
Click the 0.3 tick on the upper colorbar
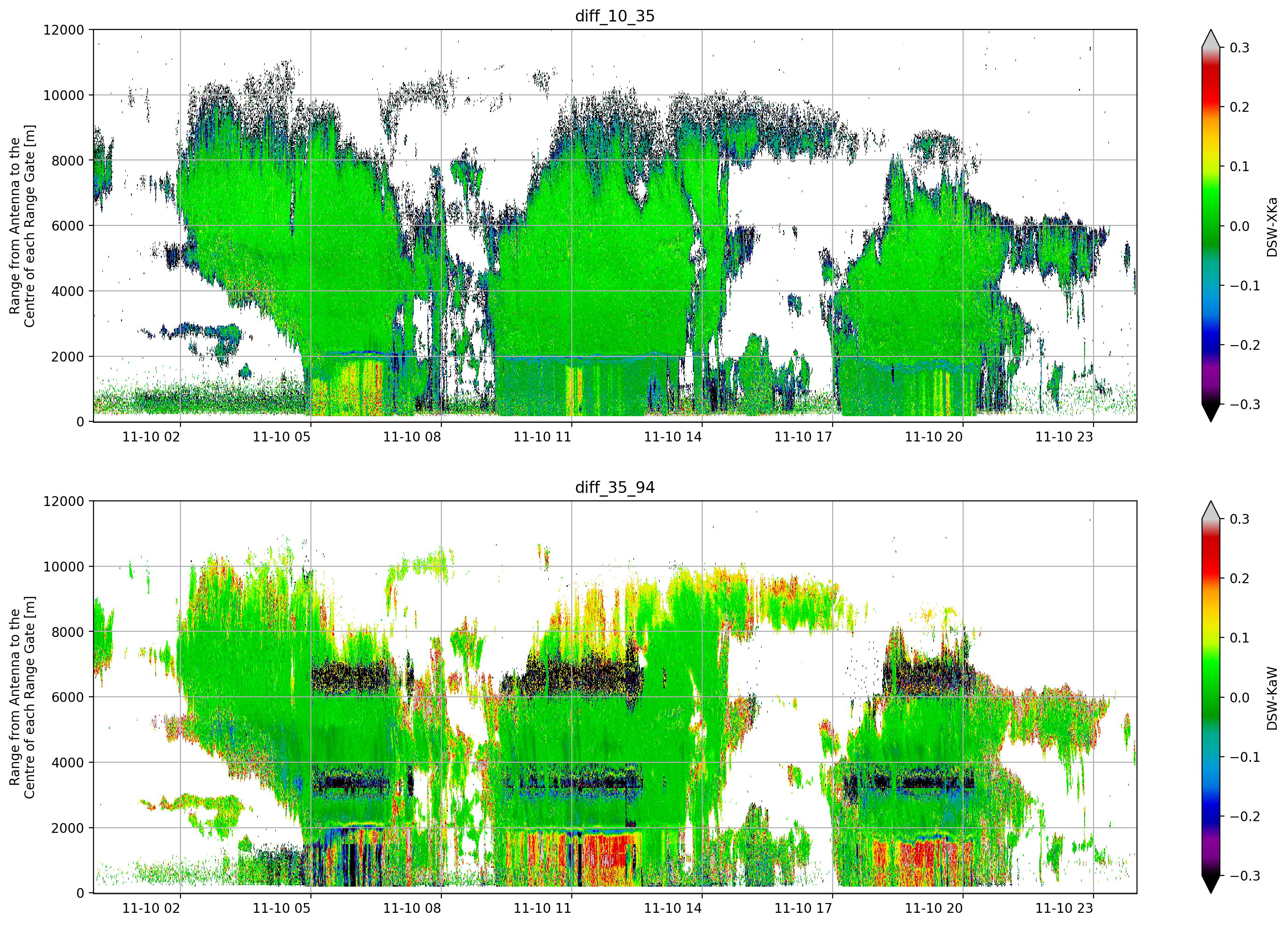tap(1239, 48)
